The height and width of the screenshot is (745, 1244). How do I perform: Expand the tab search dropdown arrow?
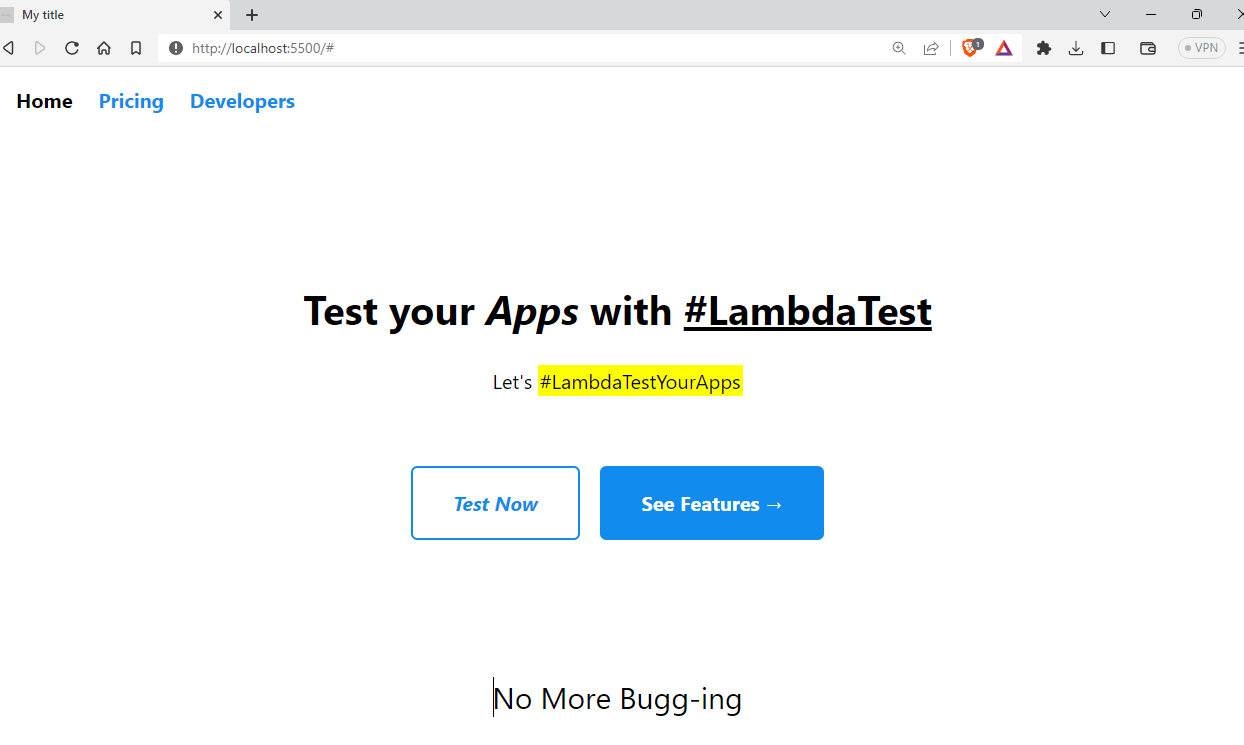click(1105, 14)
